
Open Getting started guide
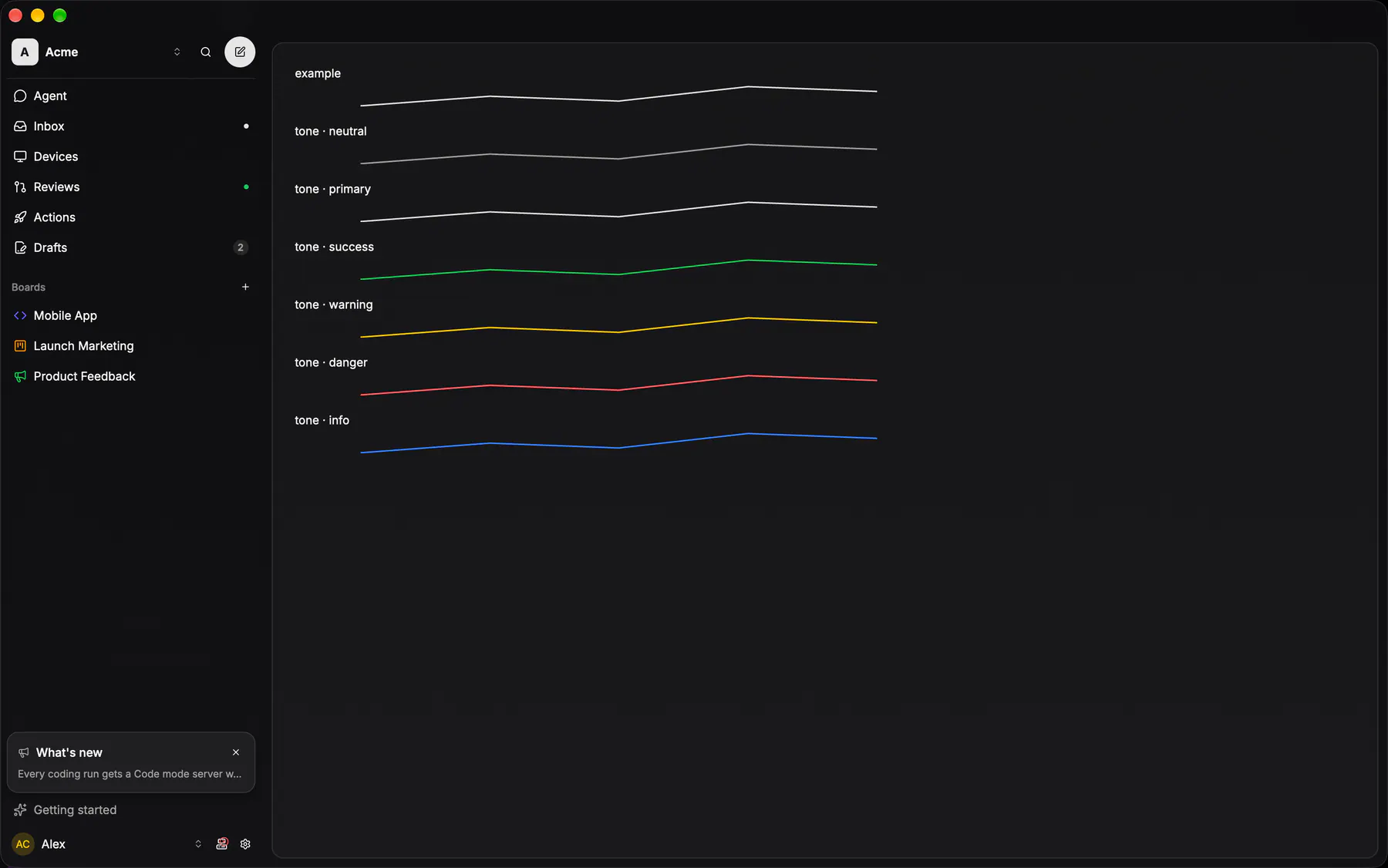(131, 810)
